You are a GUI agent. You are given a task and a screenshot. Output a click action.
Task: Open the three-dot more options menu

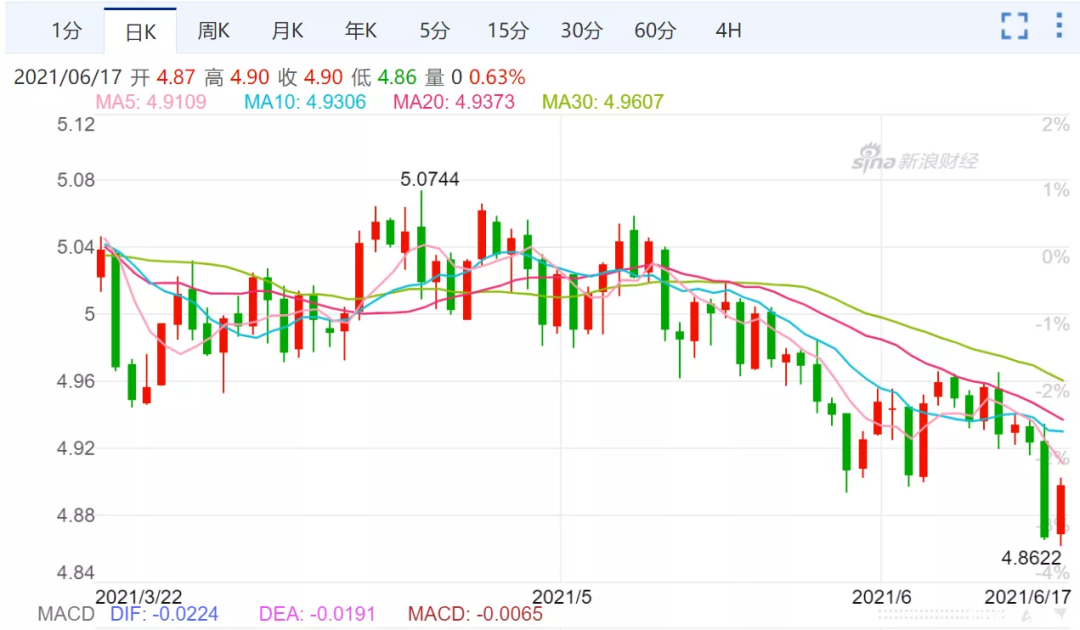(1059, 25)
